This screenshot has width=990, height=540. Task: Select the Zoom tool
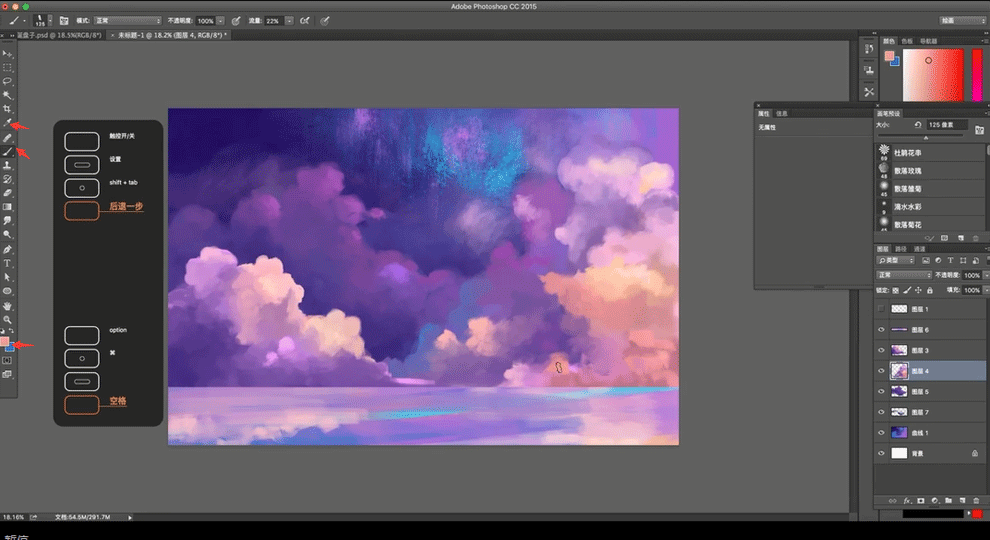click(x=8, y=319)
